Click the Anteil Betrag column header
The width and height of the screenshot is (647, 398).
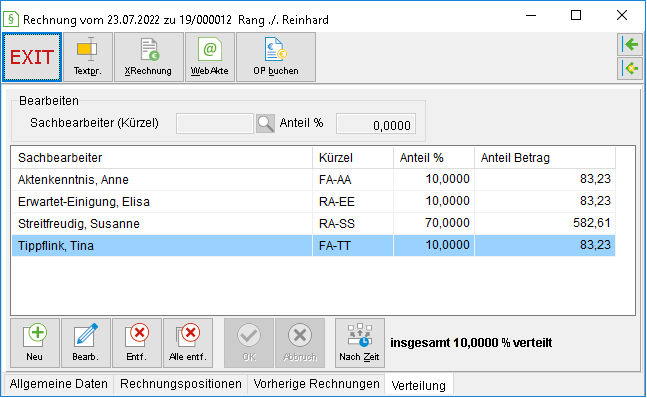point(545,158)
